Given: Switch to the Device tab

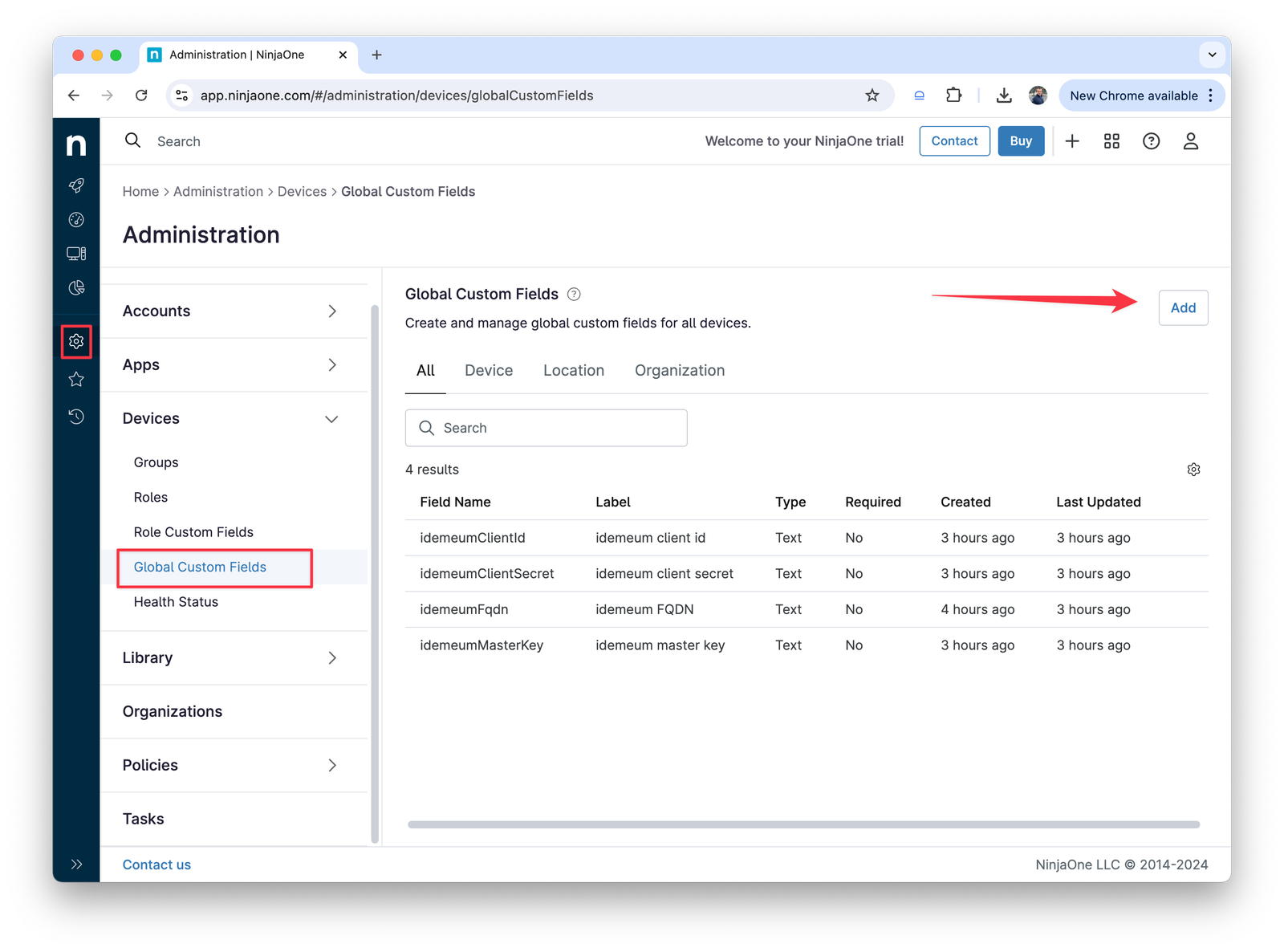Looking at the screenshot, I should [x=488, y=370].
